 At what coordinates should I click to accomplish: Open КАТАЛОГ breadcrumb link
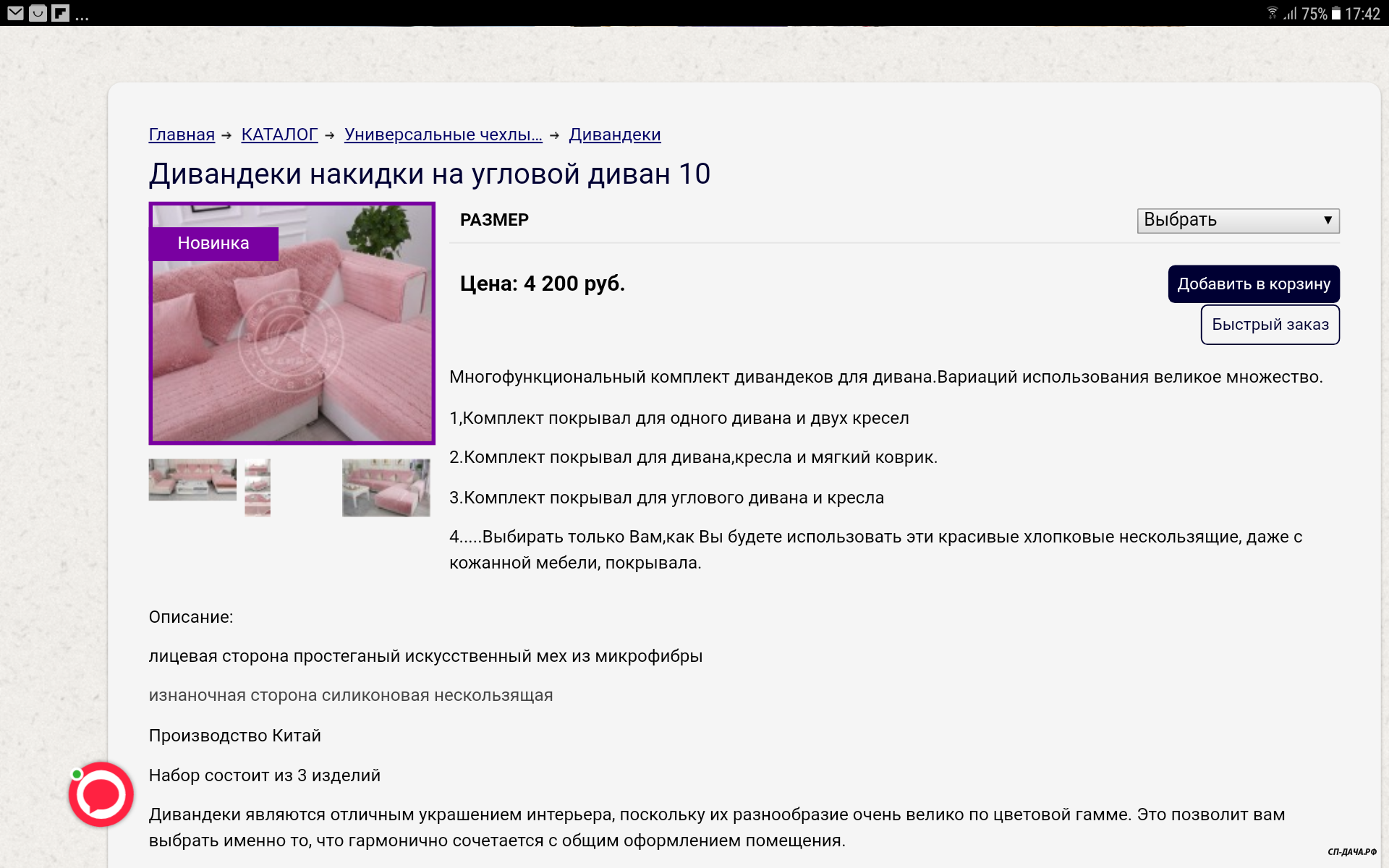click(x=279, y=135)
